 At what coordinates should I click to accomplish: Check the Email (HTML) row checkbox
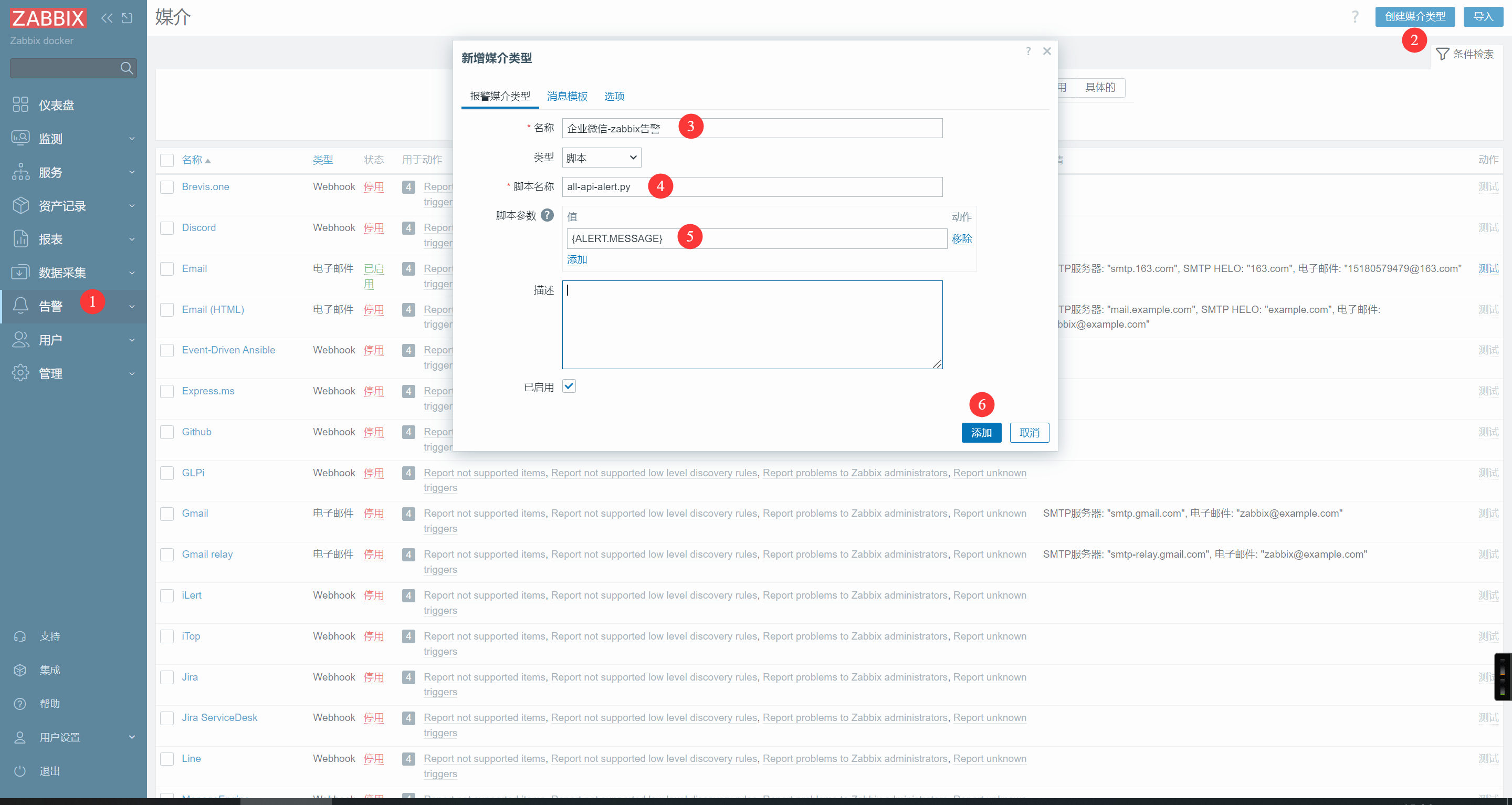coord(167,310)
